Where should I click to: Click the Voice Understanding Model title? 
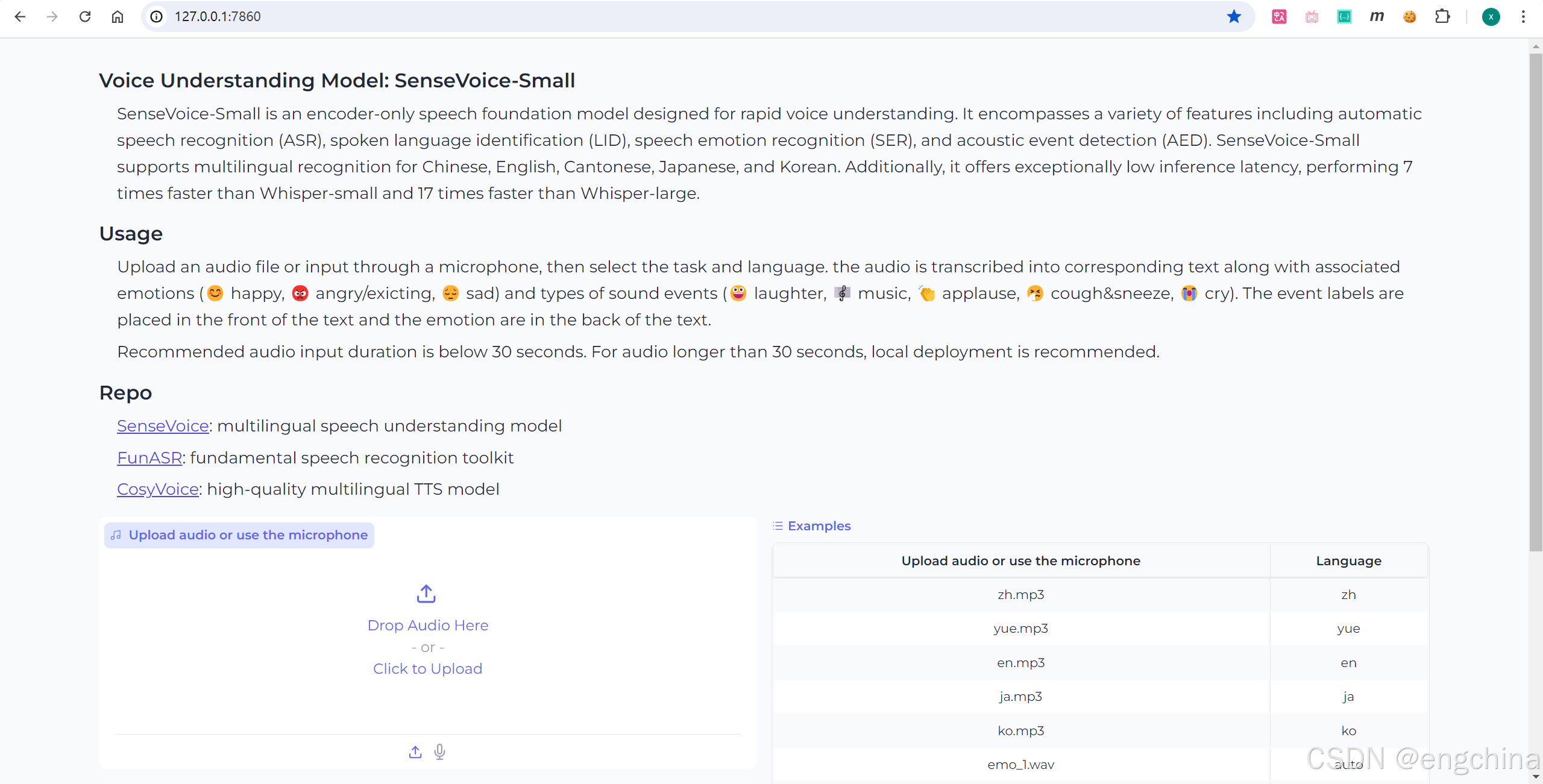tap(337, 80)
